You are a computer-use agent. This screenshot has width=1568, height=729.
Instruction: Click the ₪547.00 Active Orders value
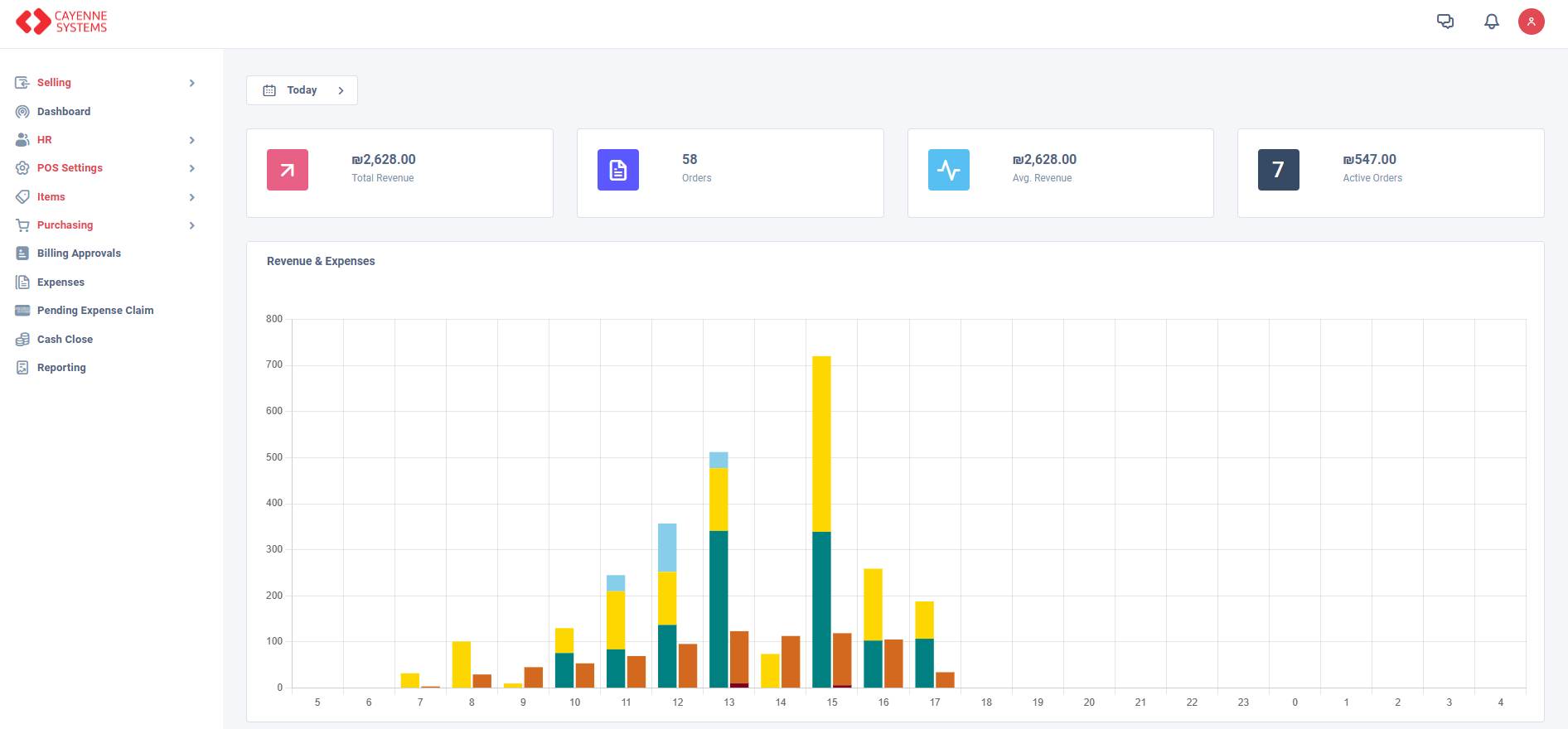click(1369, 159)
